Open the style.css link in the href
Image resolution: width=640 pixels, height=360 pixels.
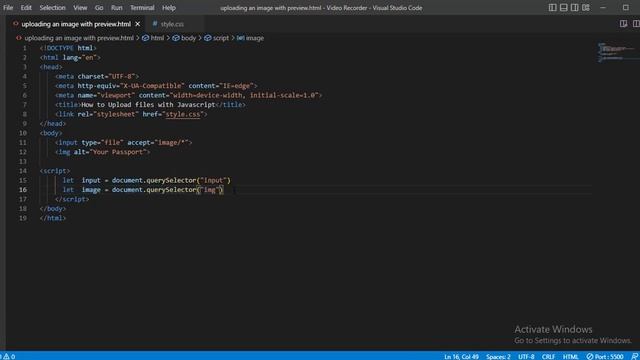(x=183, y=114)
